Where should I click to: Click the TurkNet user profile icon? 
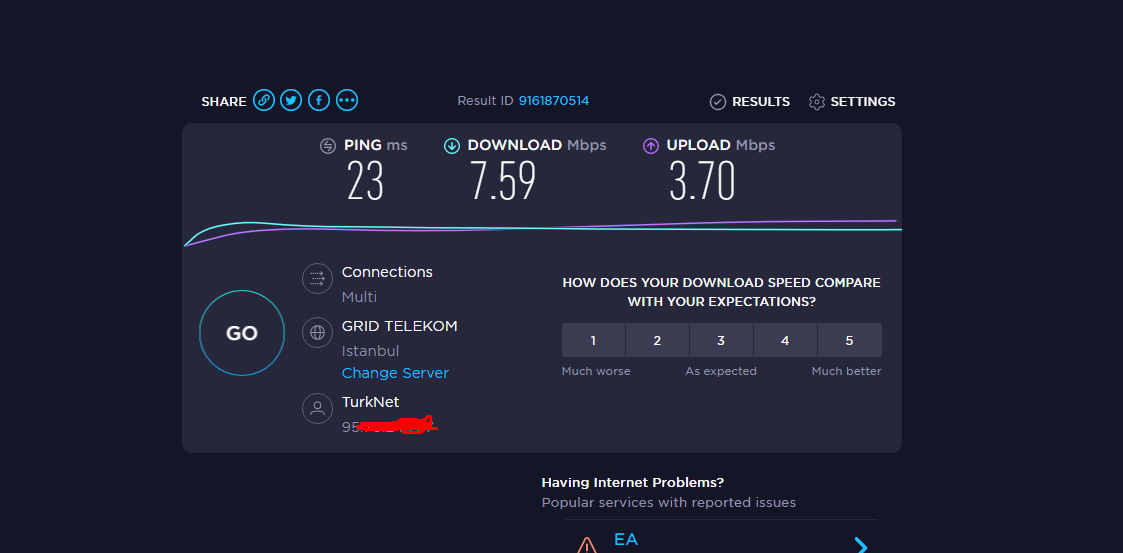click(x=317, y=408)
